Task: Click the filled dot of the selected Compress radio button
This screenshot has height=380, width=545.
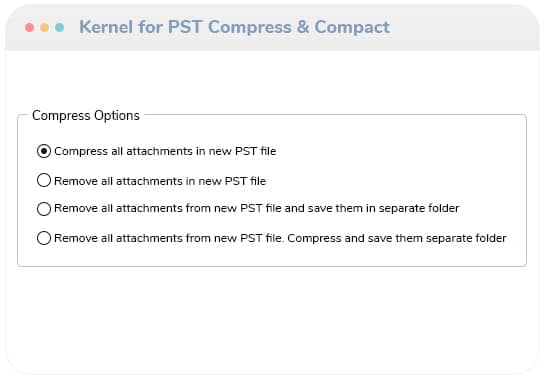Action: click(x=44, y=151)
